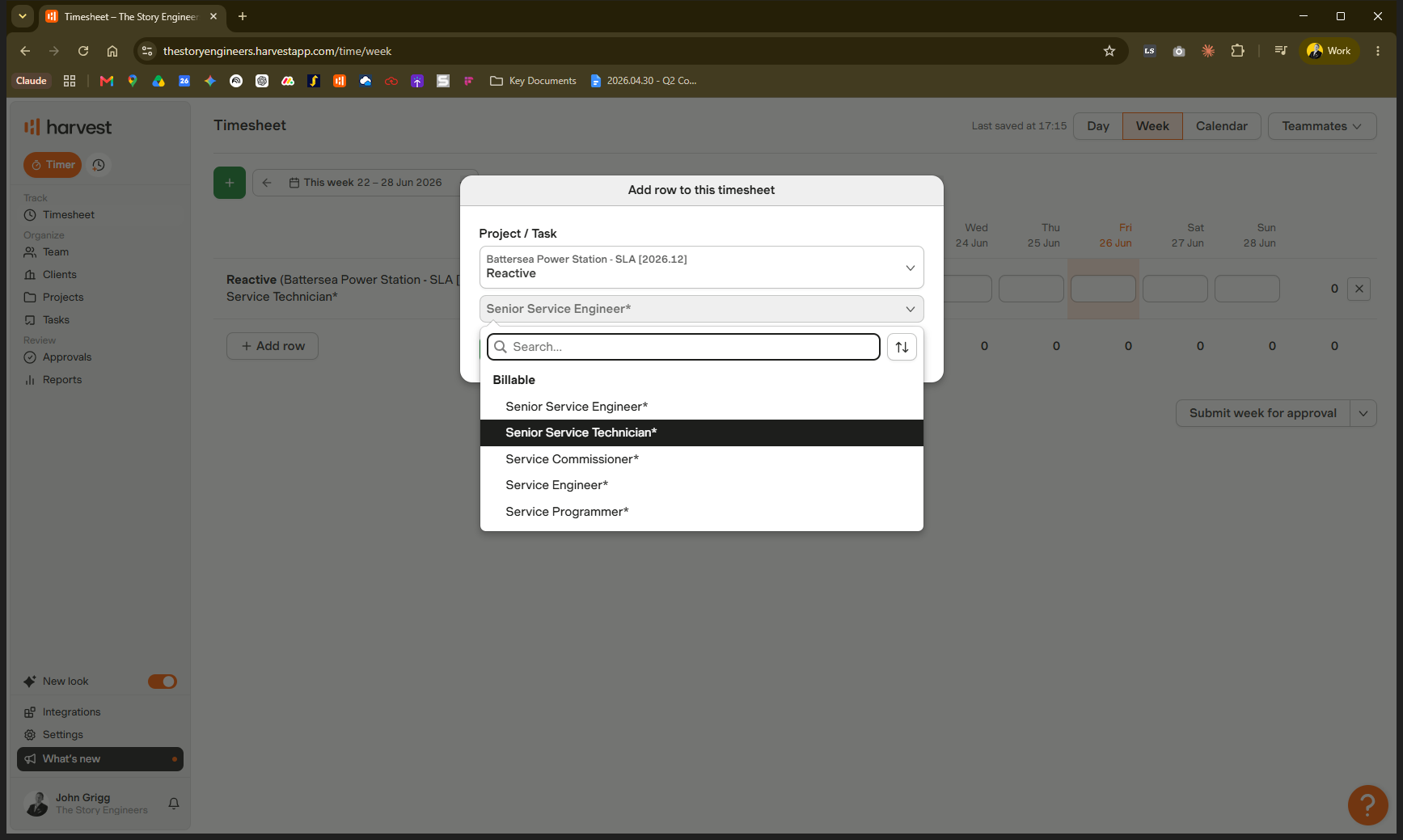Reload the page
Screen dimensions: 1403x840
[83, 51]
